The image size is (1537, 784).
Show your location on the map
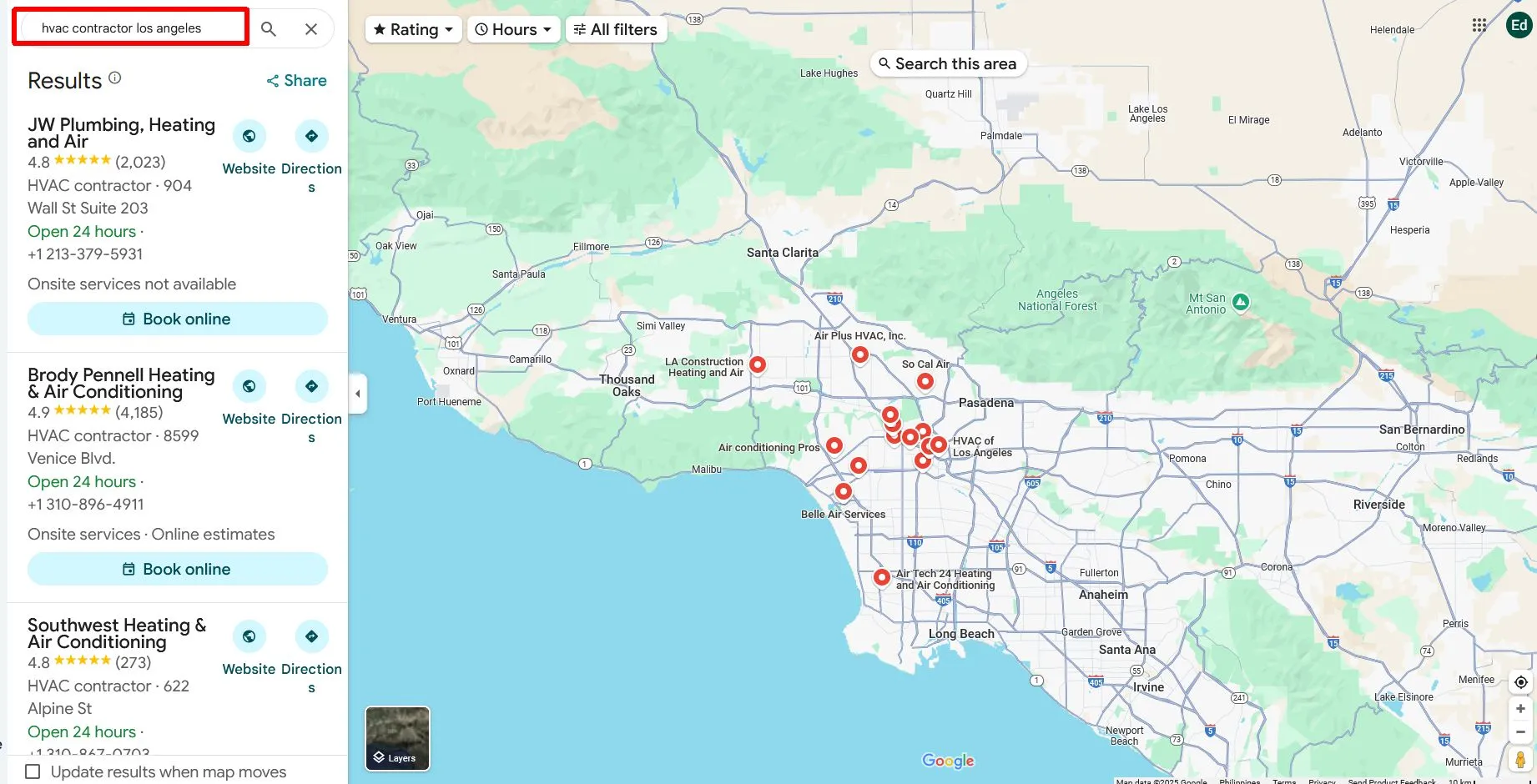tap(1520, 682)
